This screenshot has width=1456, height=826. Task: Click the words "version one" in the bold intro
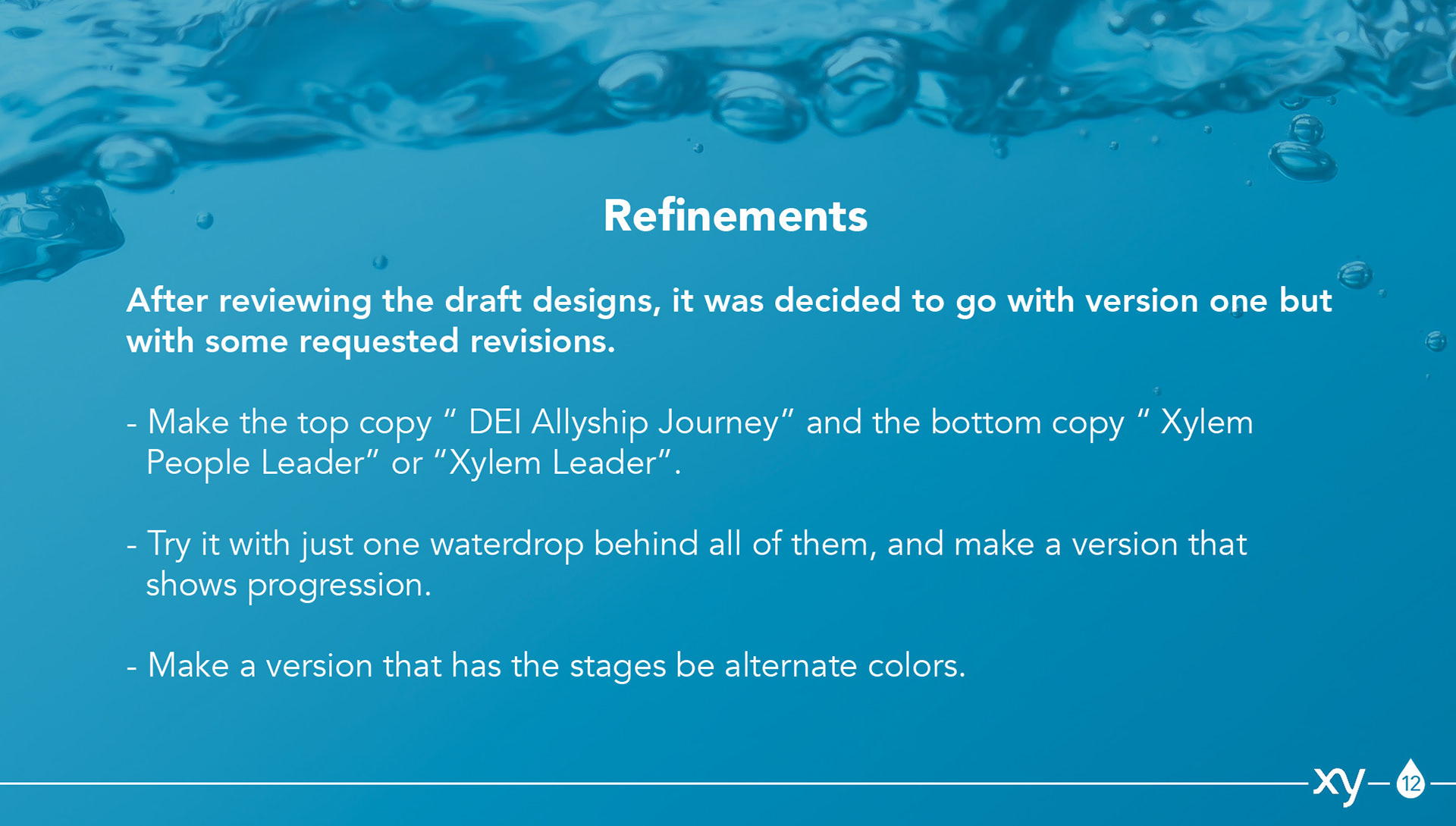[x=1176, y=301]
